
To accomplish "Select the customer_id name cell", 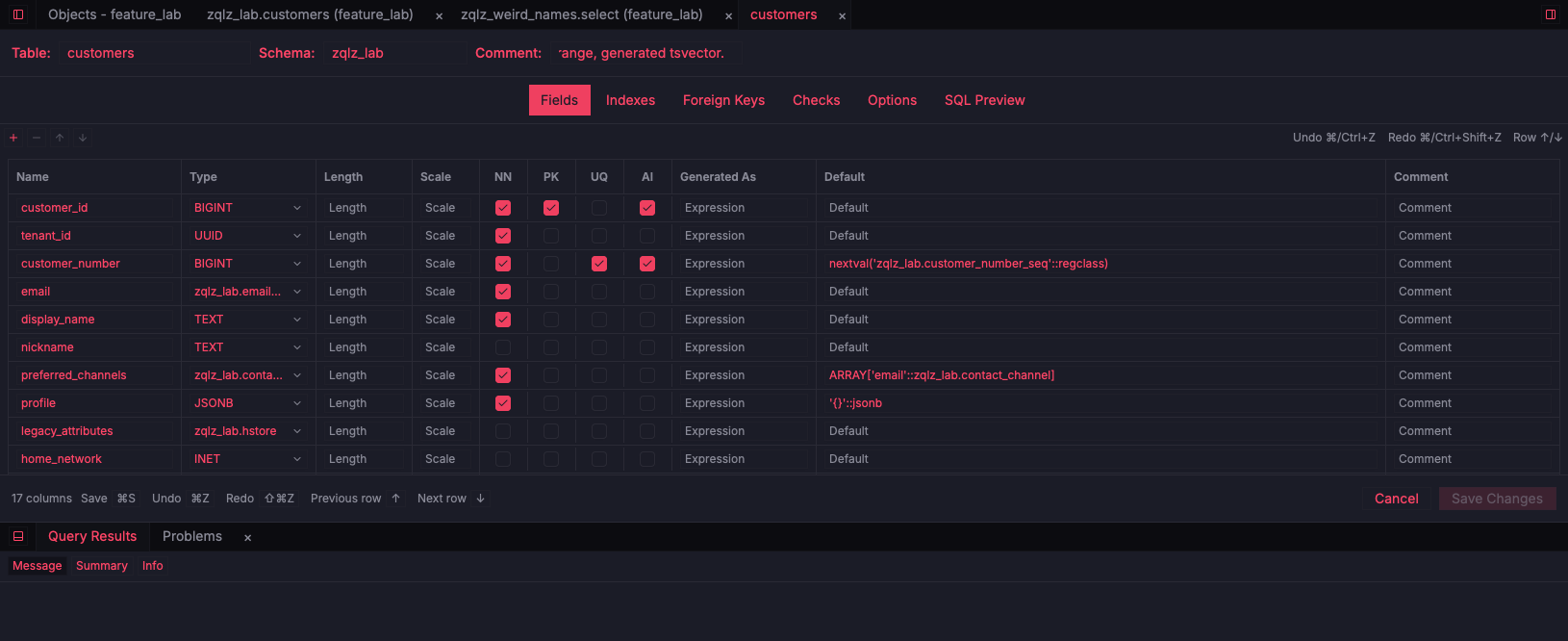I will (94, 208).
